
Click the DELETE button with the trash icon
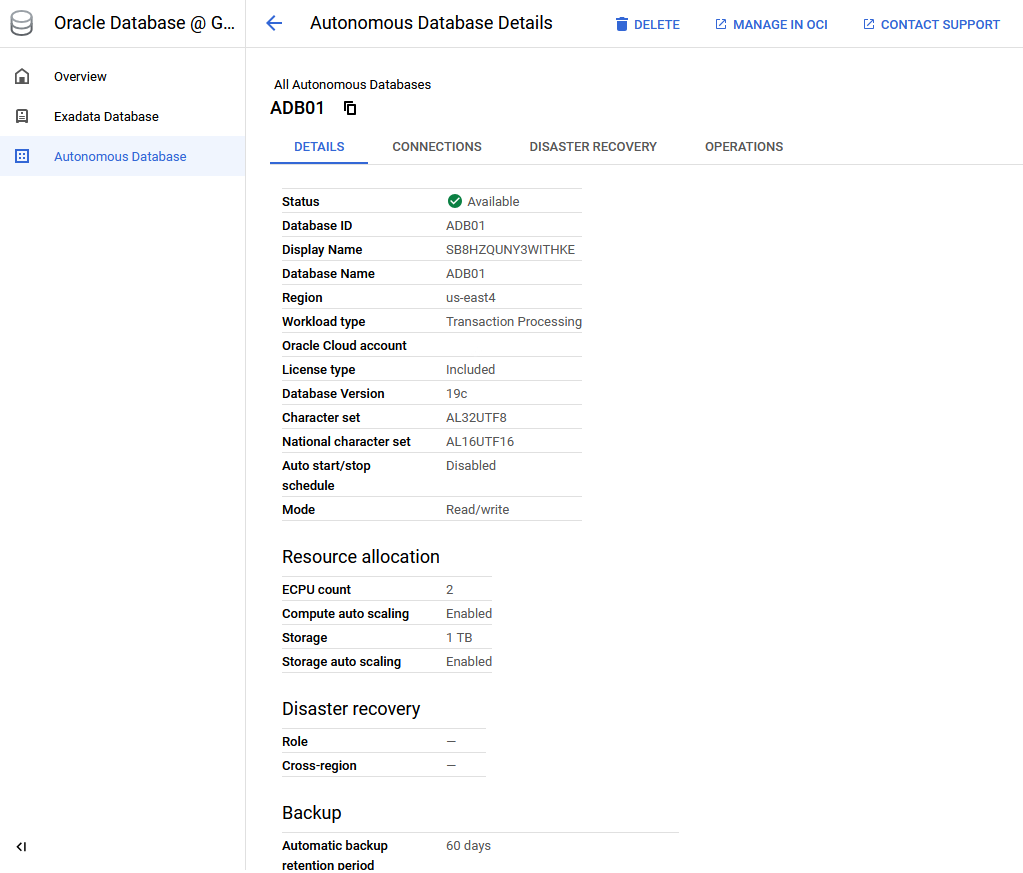point(647,25)
